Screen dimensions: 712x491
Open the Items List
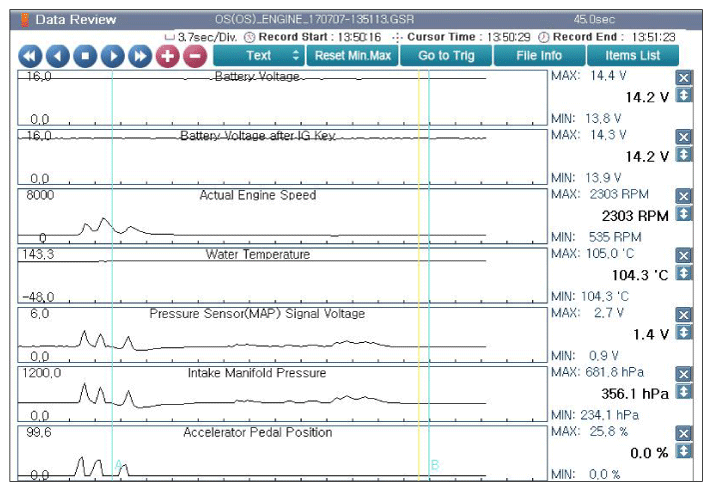(633, 56)
